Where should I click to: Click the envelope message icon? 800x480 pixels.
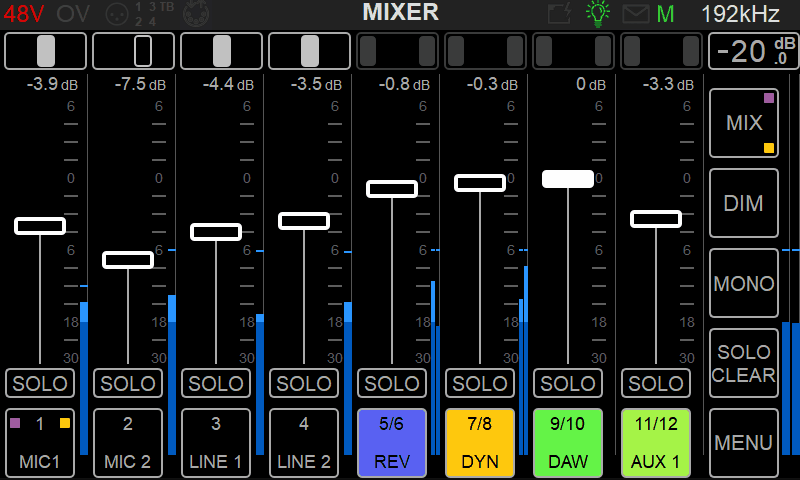pos(635,14)
